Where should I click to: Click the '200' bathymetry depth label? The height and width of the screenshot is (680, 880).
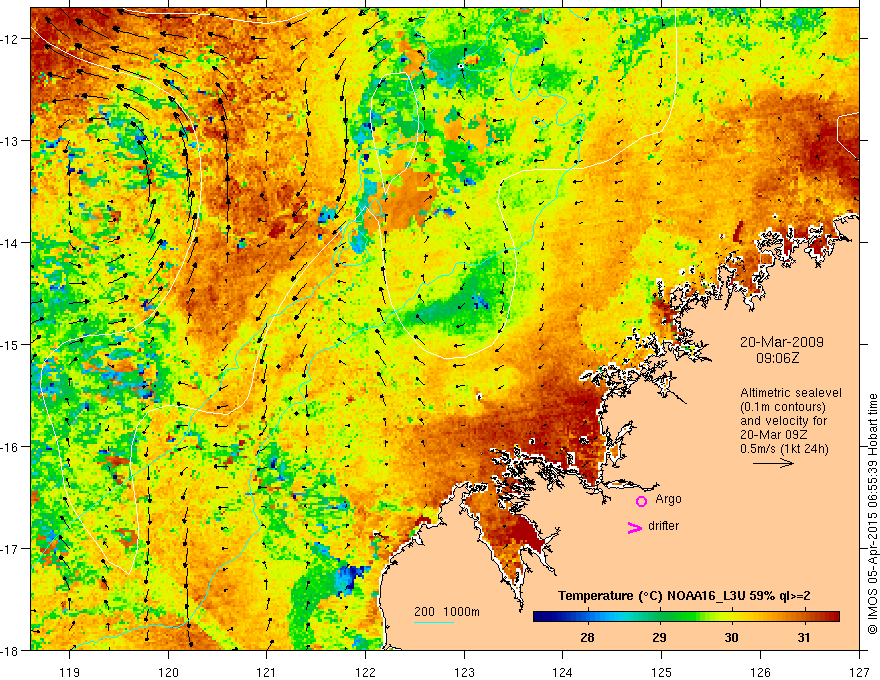pos(424,612)
